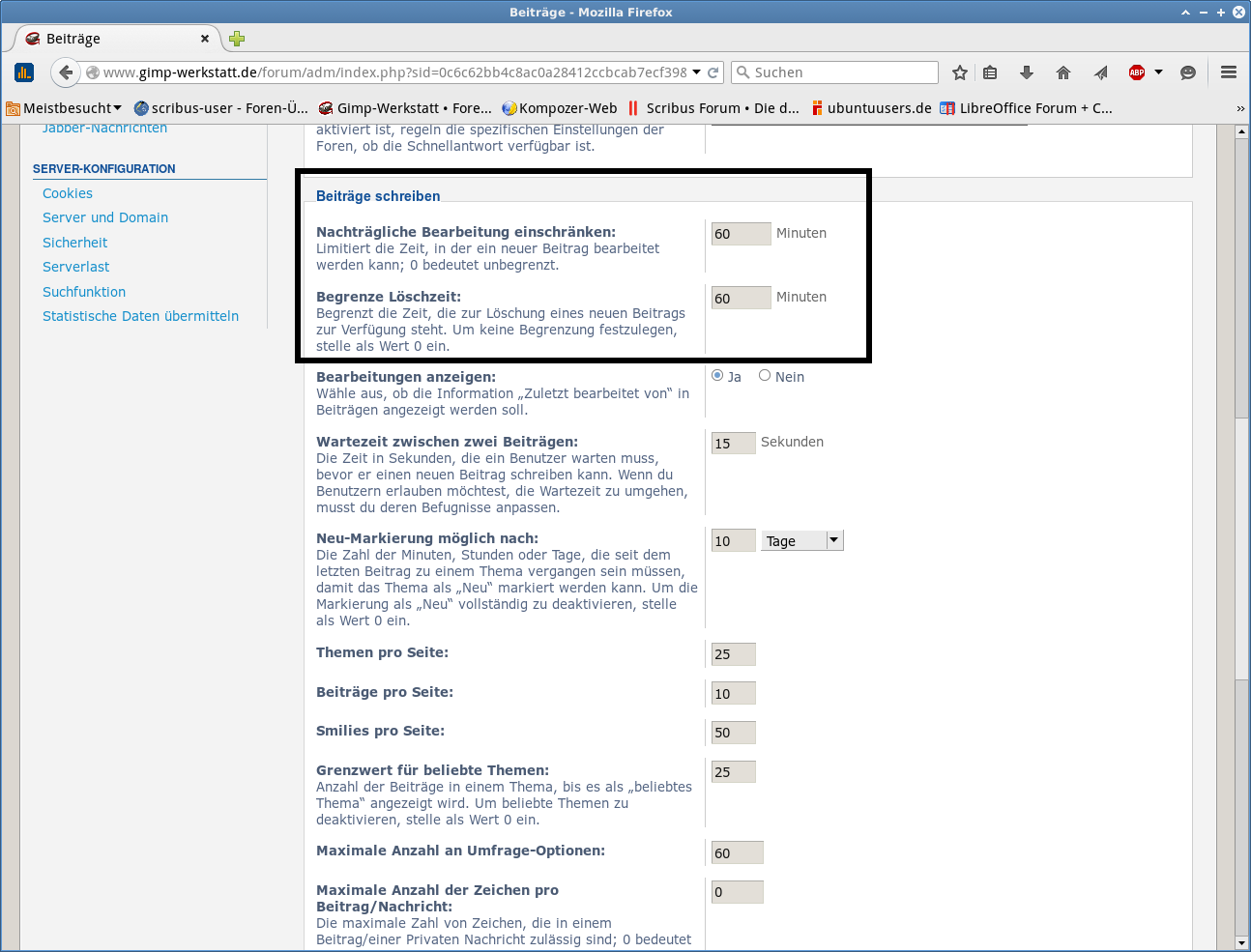Click the Beiträge pro Seite field
The width and height of the screenshot is (1251, 952).
pos(734,693)
